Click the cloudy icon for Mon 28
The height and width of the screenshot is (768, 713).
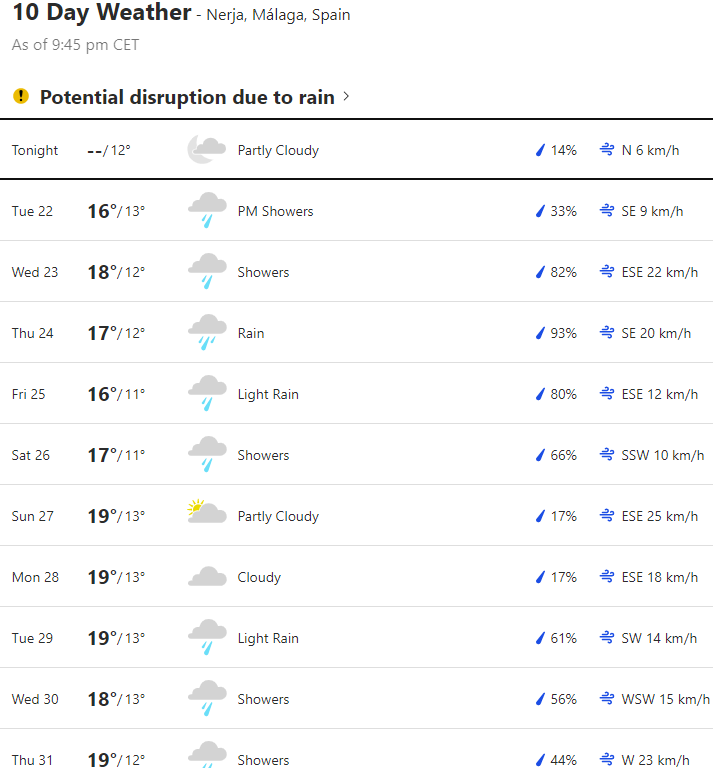(207, 577)
